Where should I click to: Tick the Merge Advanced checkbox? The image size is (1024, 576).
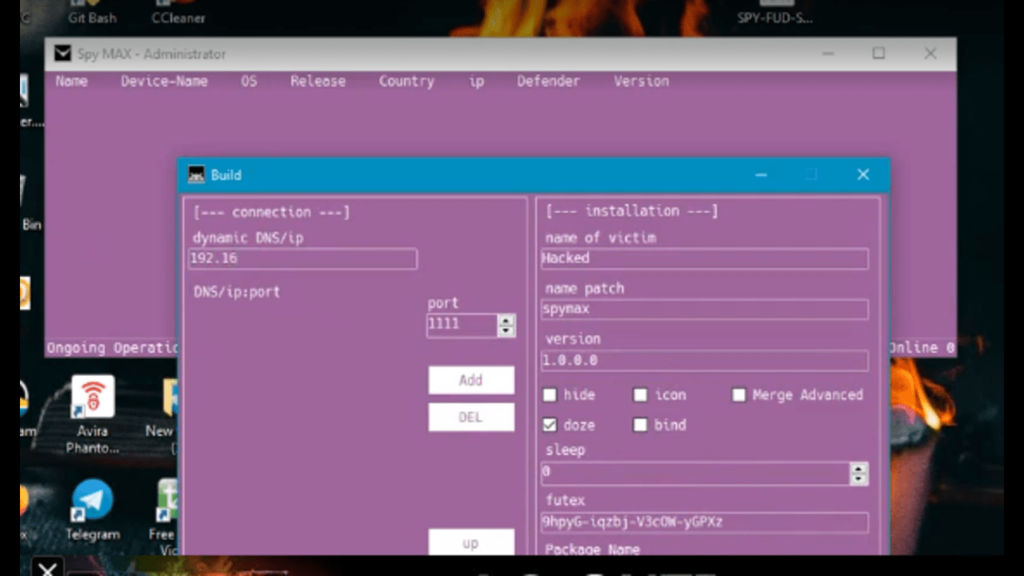[x=739, y=395]
